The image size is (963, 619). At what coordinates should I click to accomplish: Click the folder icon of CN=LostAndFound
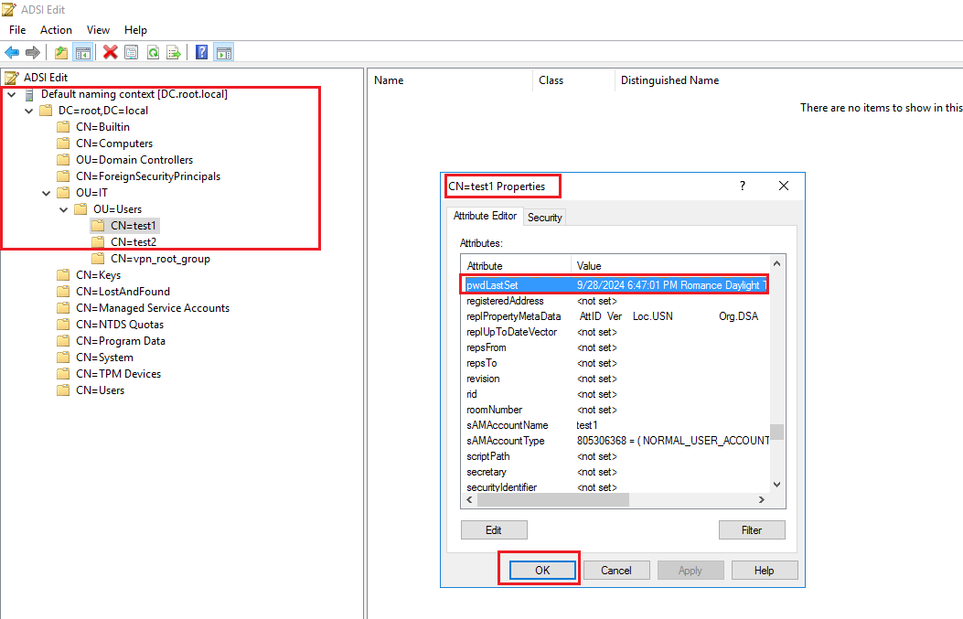point(63,292)
